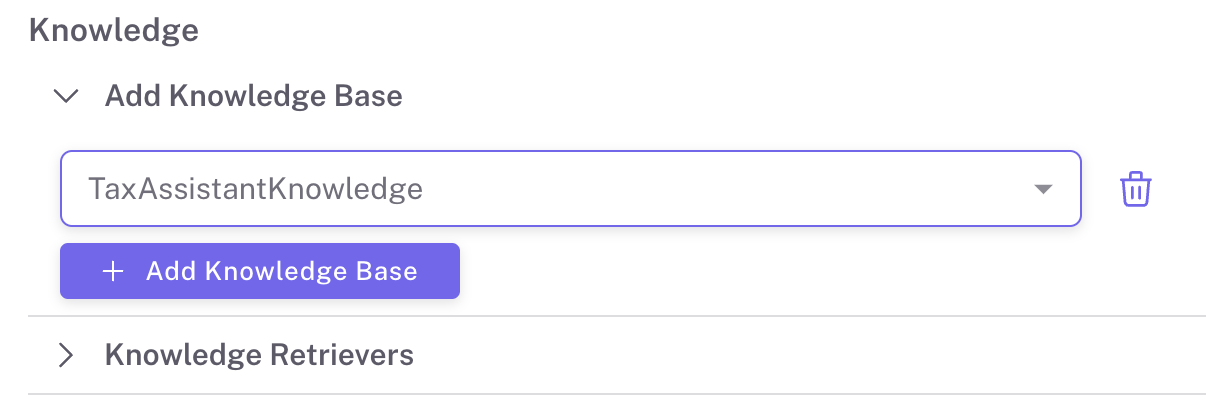This screenshot has width=1232, height=414.
Task: Collapse the Add Knowledge Base section chevron
Action: tap(67, 96)
